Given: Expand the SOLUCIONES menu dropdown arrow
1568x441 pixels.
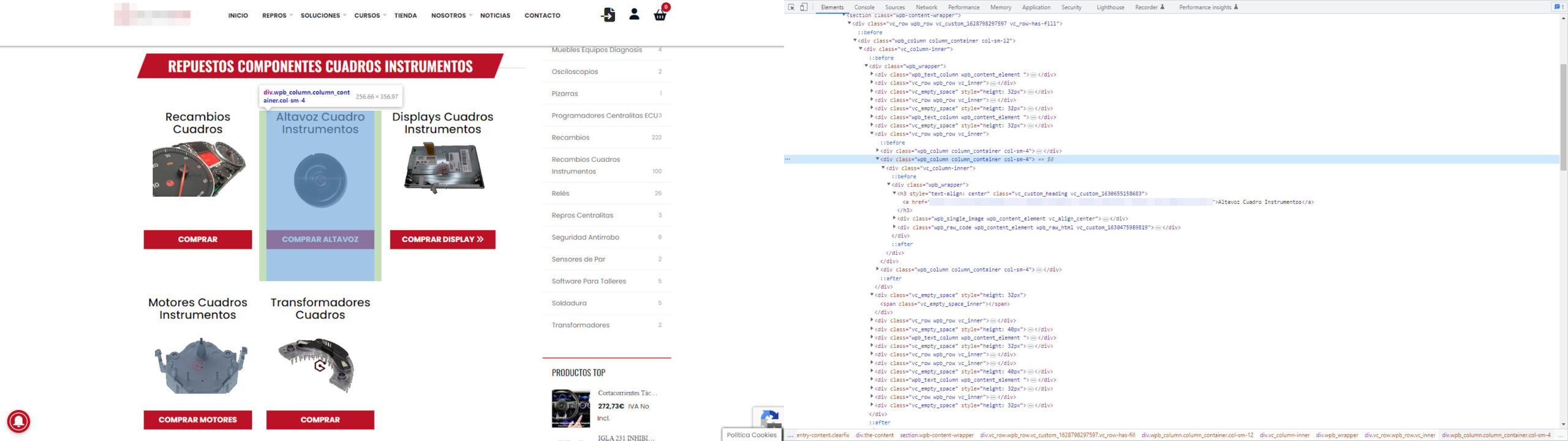Looking at the screenshot, I should 345,15.
